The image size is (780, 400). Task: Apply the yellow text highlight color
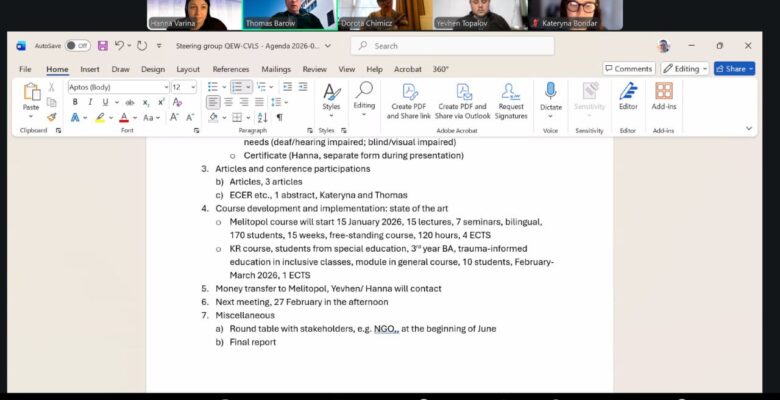(100, 117)
